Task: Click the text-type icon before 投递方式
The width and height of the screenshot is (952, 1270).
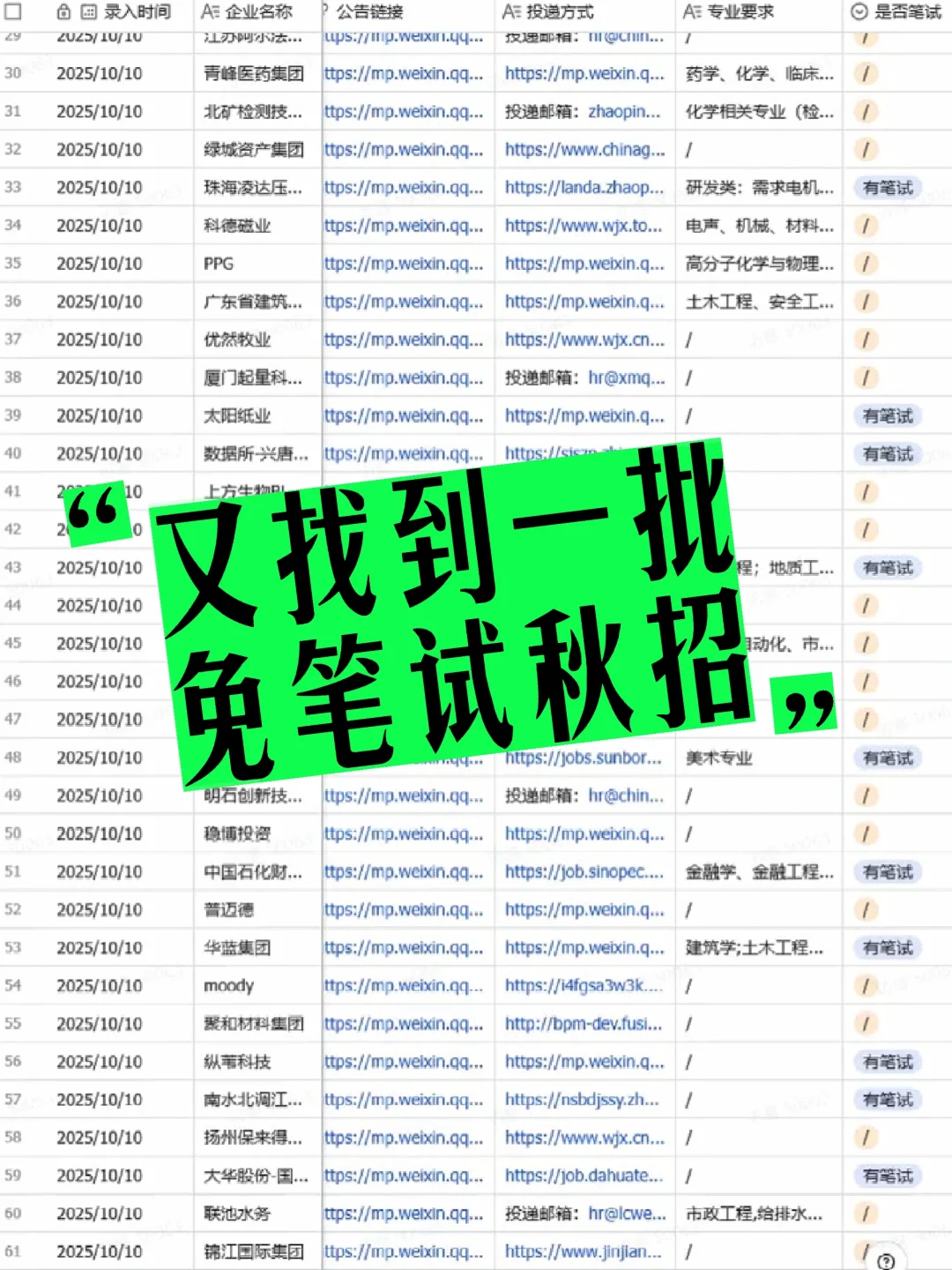Action: tap(511, 11)
